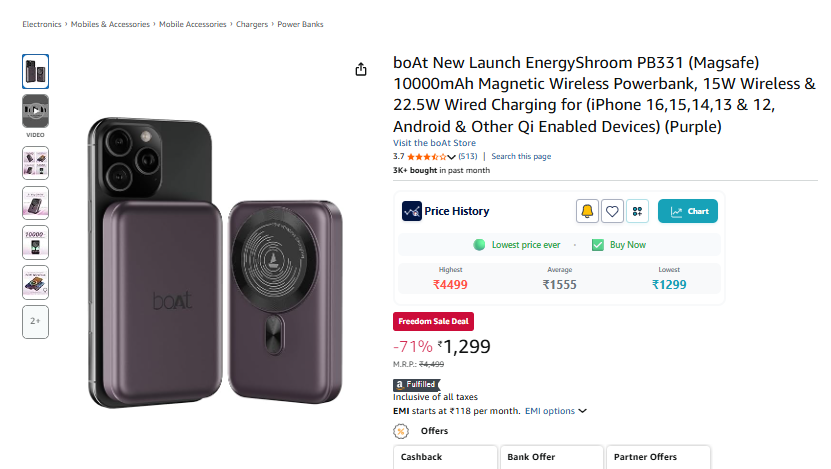Play the product VIDEO thumbnail

click(36, 111)
